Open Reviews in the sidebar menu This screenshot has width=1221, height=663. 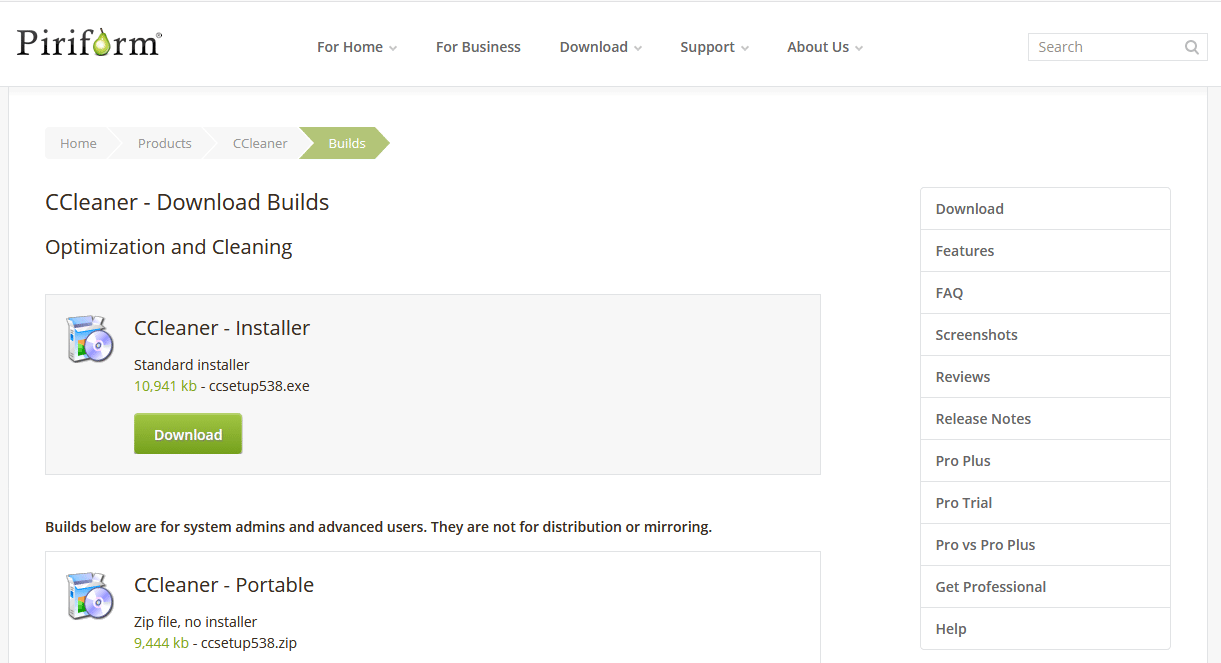[1045, 377]
